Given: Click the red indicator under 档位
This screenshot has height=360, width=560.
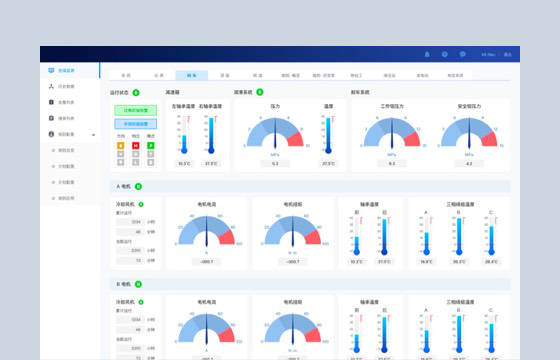Looking at the screenshot, I should point(136,146).
